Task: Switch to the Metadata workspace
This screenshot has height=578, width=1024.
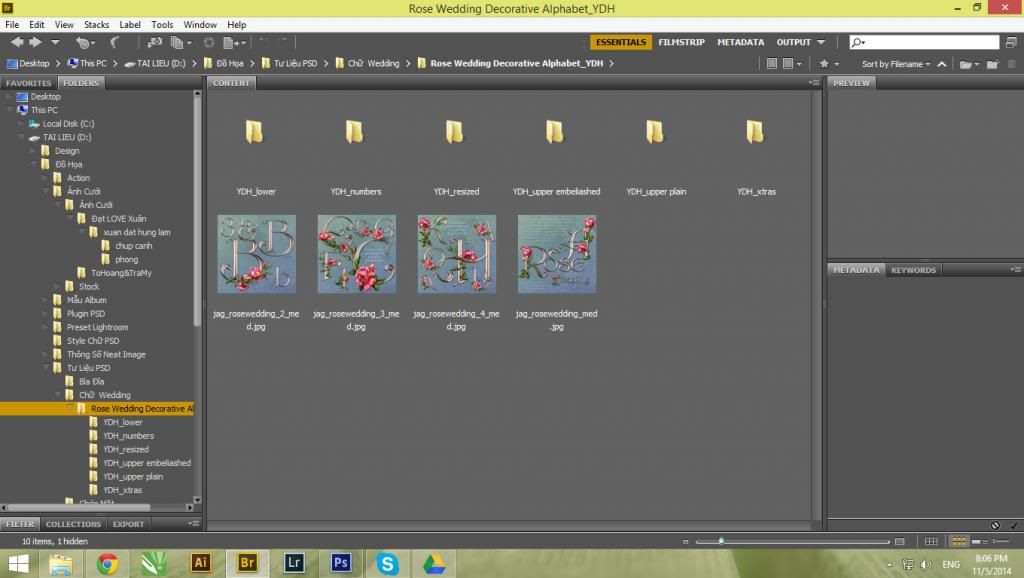Action: pos(741,42)
